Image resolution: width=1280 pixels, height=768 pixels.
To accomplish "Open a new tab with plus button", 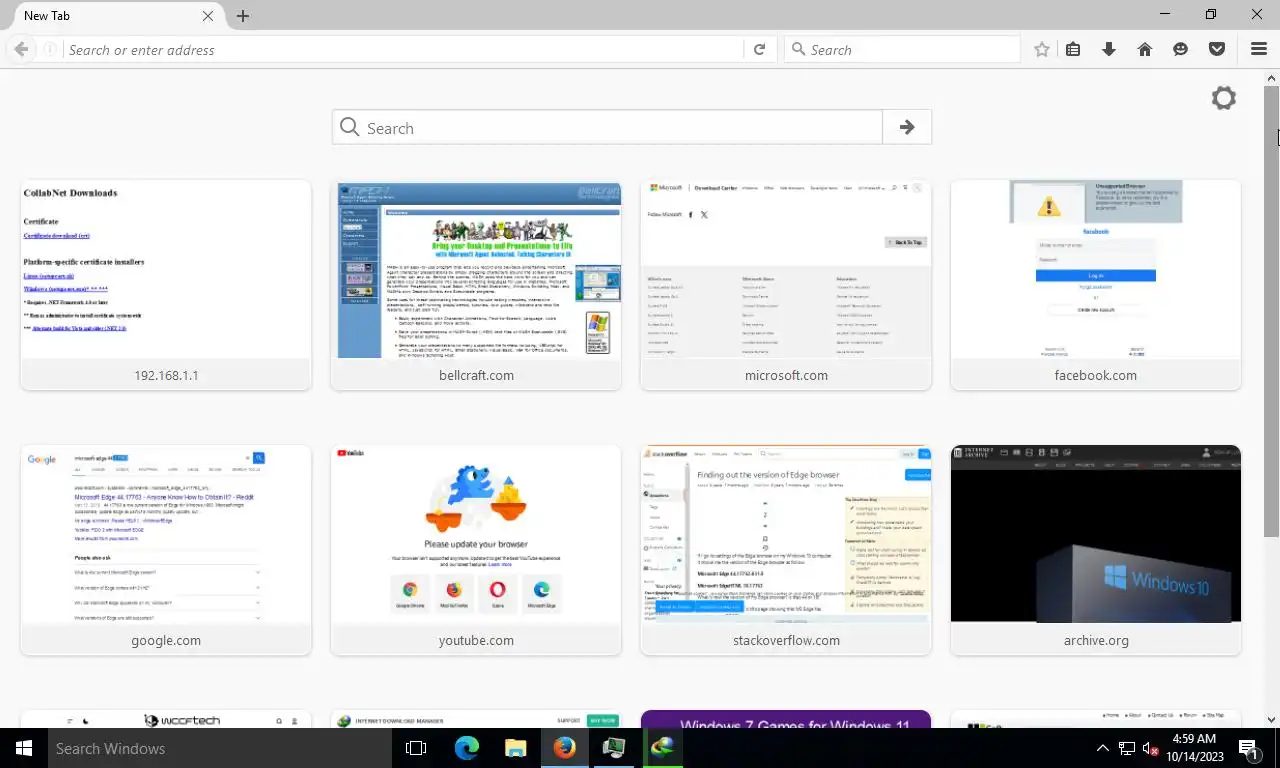I will pyautogui.click(x=243, y=16).
